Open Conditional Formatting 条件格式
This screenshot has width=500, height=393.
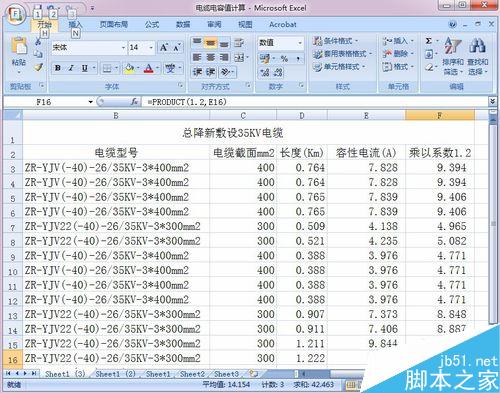336,41
